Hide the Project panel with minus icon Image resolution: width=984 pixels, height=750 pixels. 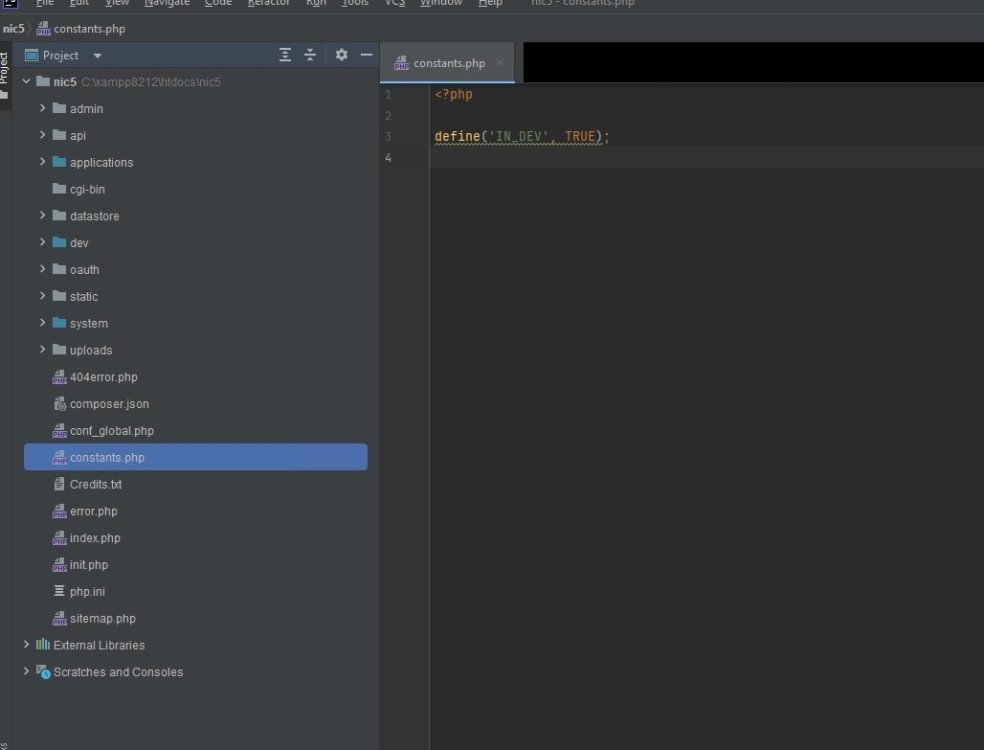pyautogui.click(x=366, y=55)
